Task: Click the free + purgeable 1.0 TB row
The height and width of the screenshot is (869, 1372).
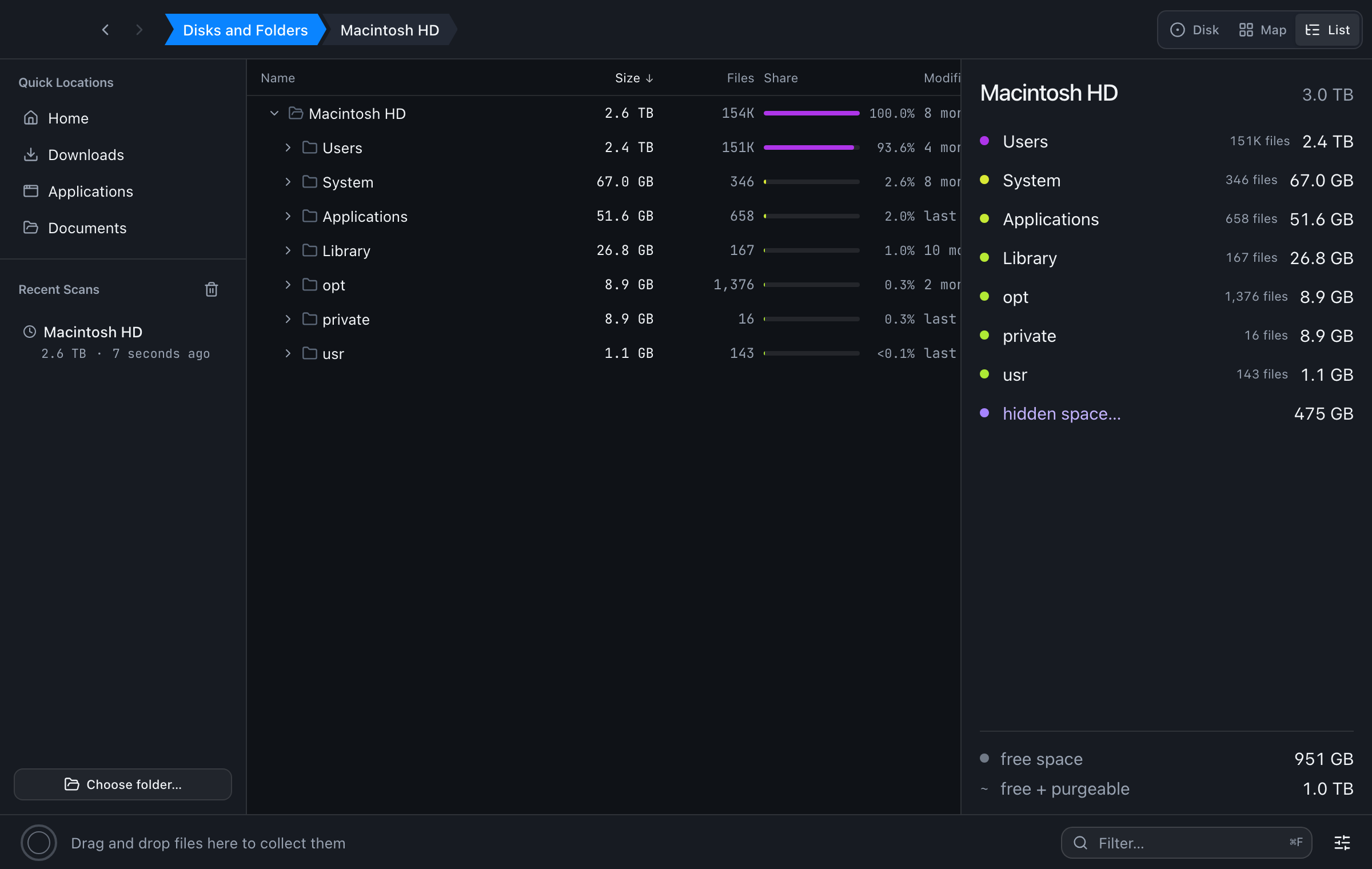Action: coord(1166,788)
